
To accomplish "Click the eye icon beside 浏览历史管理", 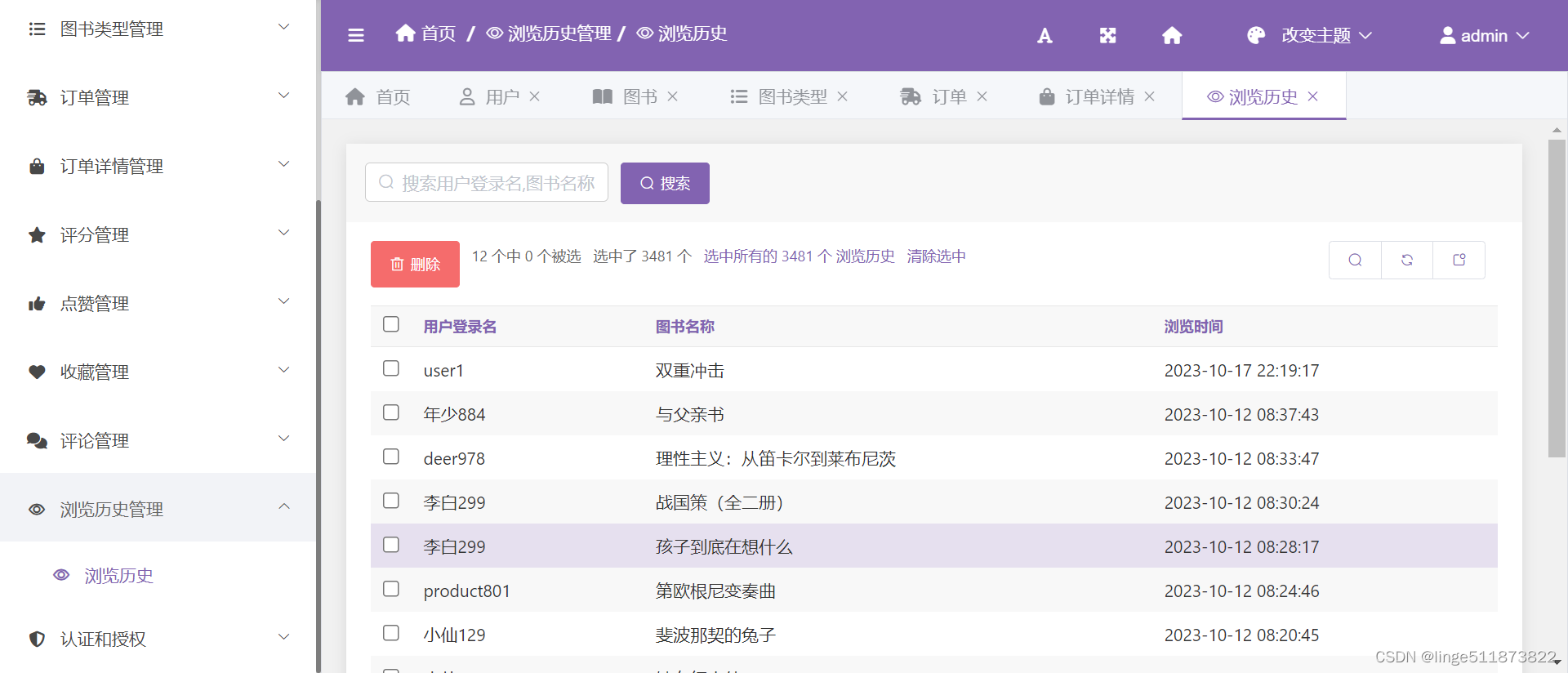I will click(x=37, y=510).
